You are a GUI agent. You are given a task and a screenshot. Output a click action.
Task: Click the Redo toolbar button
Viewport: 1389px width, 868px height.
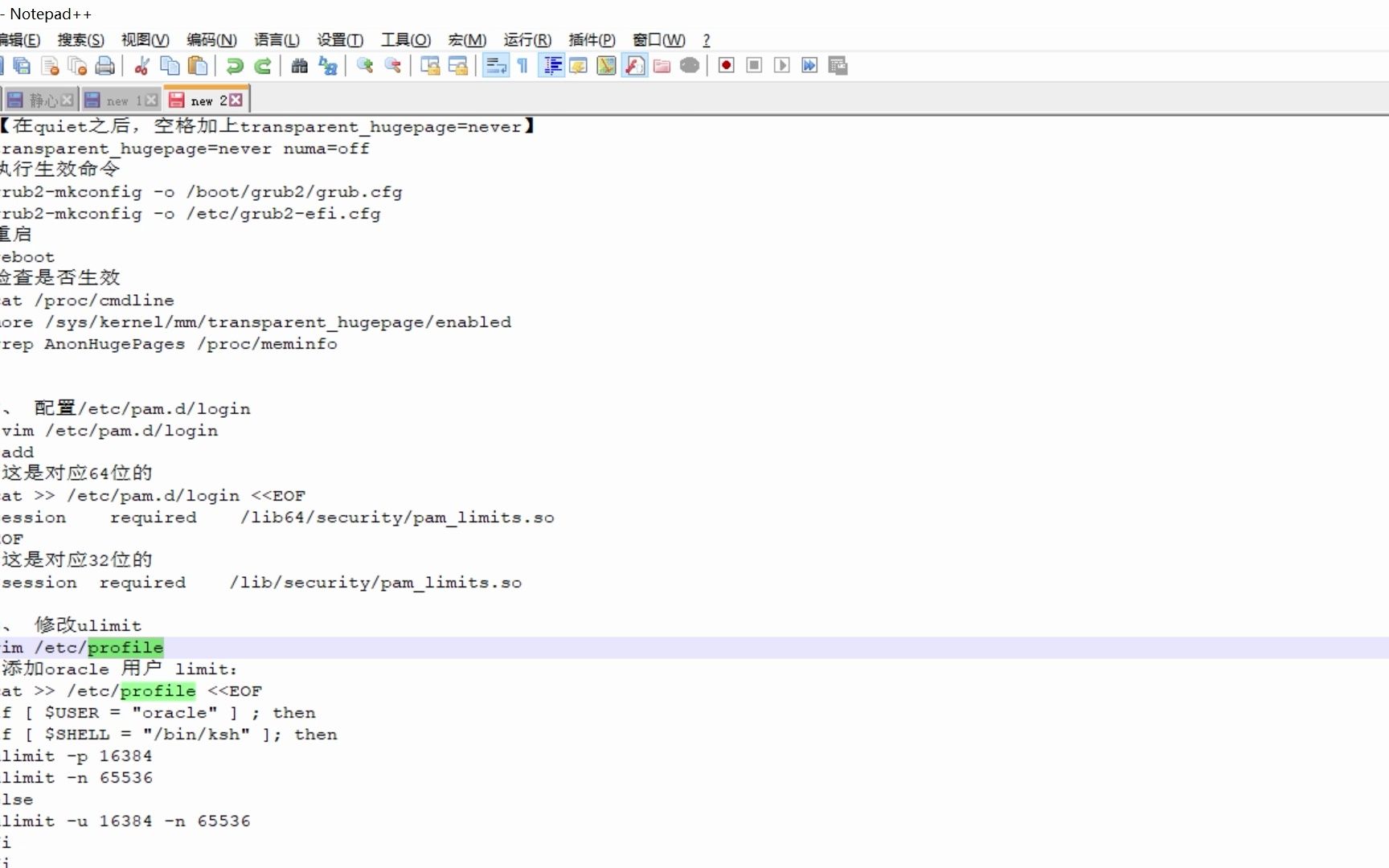(262, 65)
